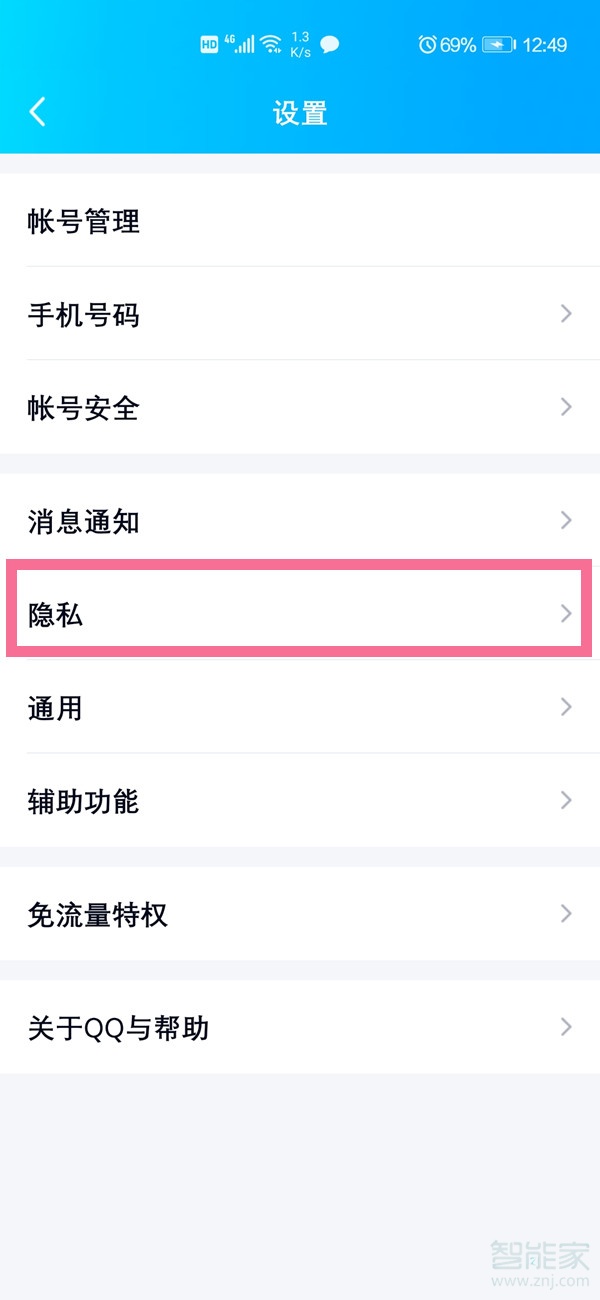The width and height of the screenshot is (600, 1300).
Task: Tap the chevron next to 手机号码
Action: (565, 314)
